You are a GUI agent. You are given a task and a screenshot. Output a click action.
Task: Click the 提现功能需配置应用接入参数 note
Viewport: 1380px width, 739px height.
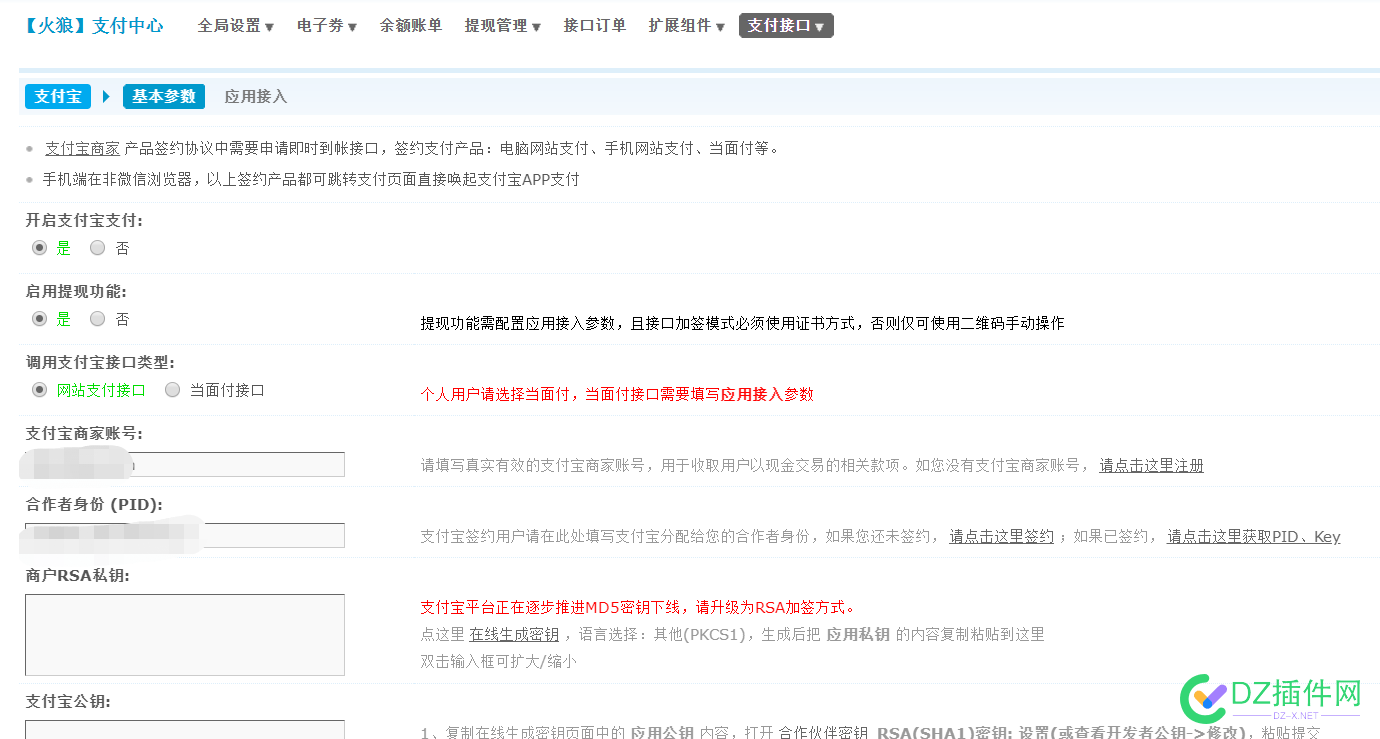pos(742,323)
